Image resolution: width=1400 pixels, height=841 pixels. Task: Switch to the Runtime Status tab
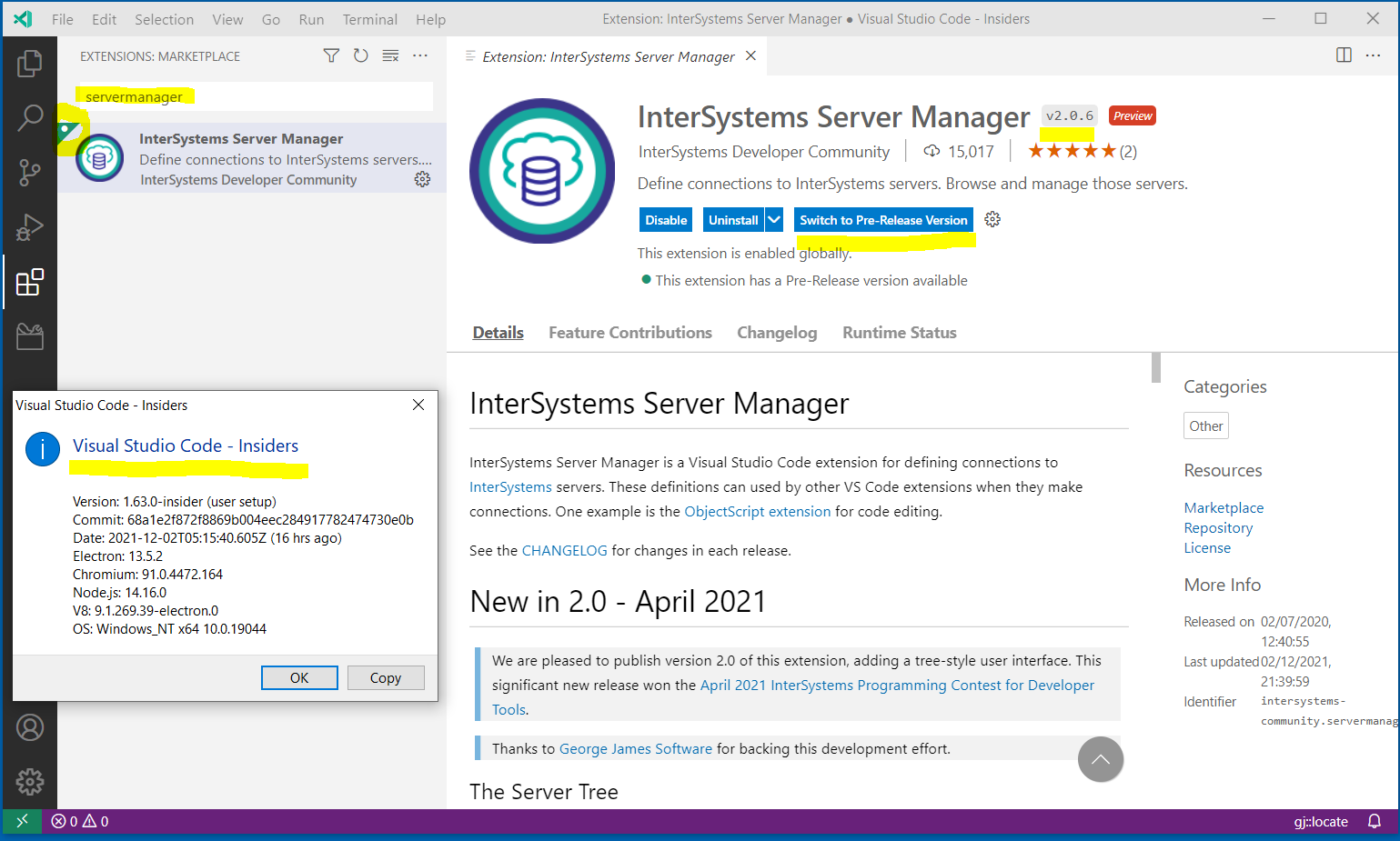pyautogui.click(x=900, y=333)
